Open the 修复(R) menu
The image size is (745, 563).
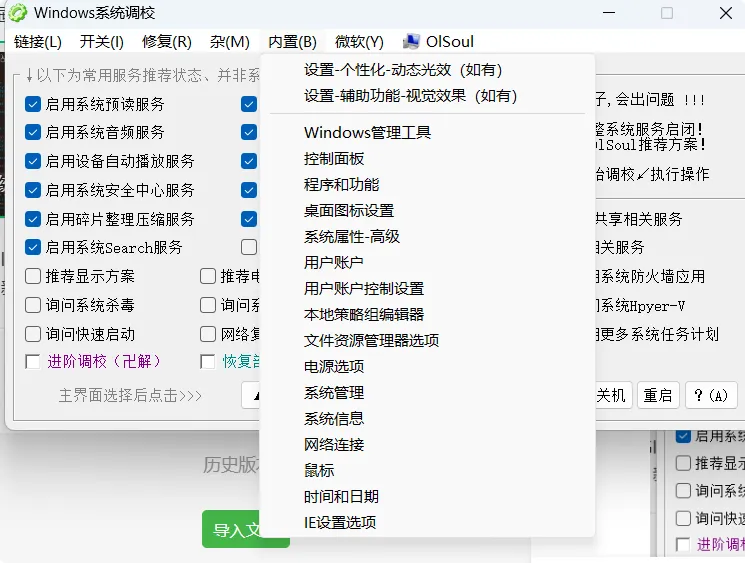tap(167, 42)
